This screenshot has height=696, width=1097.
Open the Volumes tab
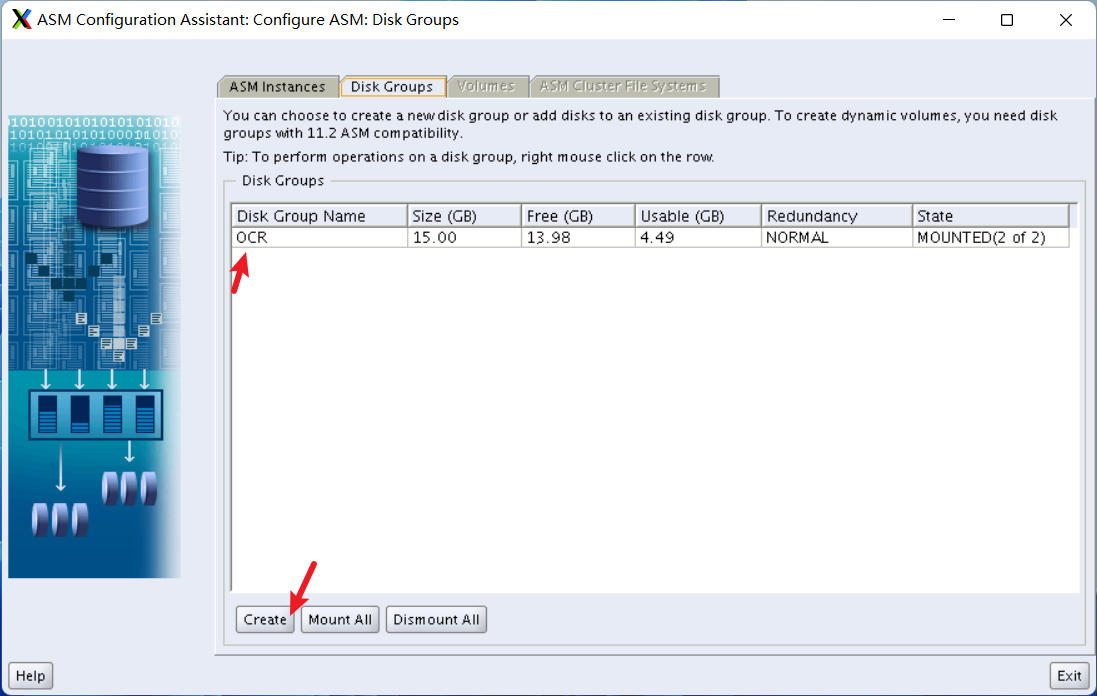click(x=486, y=86)
